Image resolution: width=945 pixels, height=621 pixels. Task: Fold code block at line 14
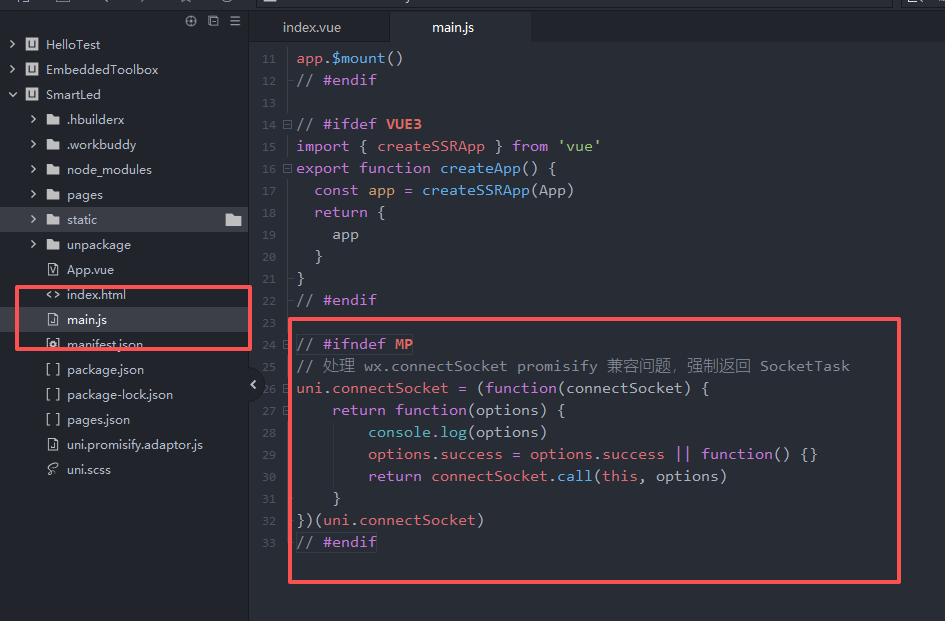tap(287, 125)
